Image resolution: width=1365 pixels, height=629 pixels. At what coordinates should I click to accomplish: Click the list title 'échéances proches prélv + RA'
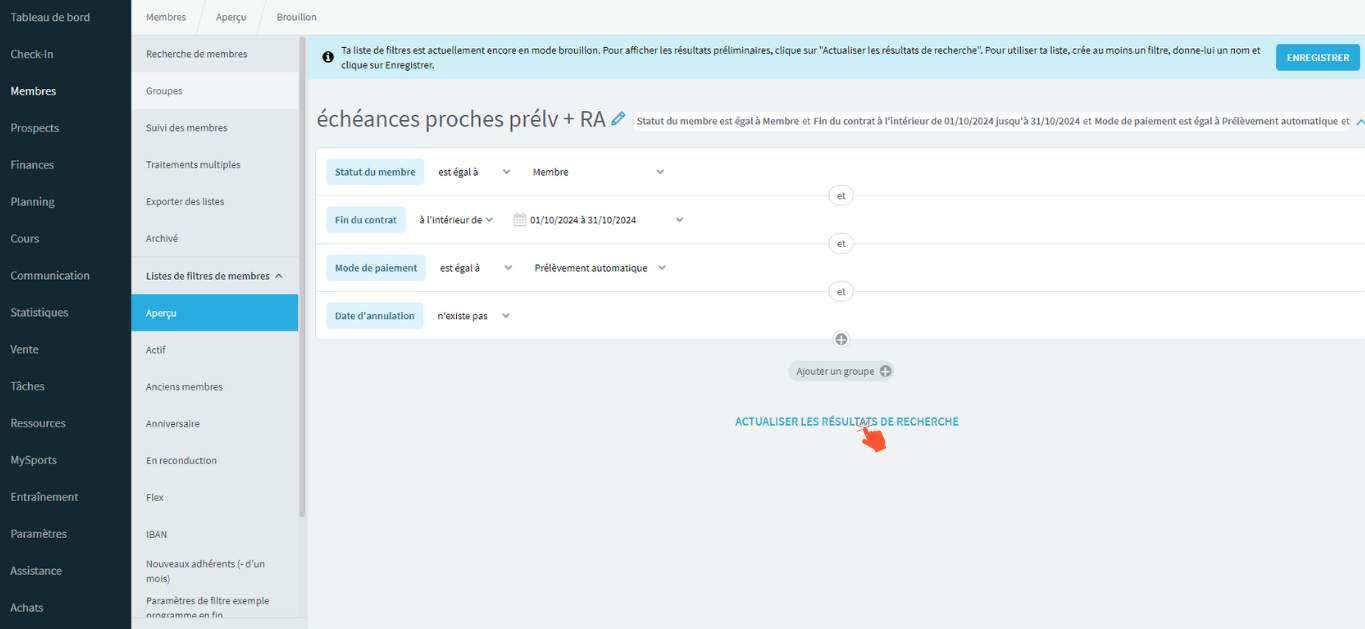coord(461,119)
